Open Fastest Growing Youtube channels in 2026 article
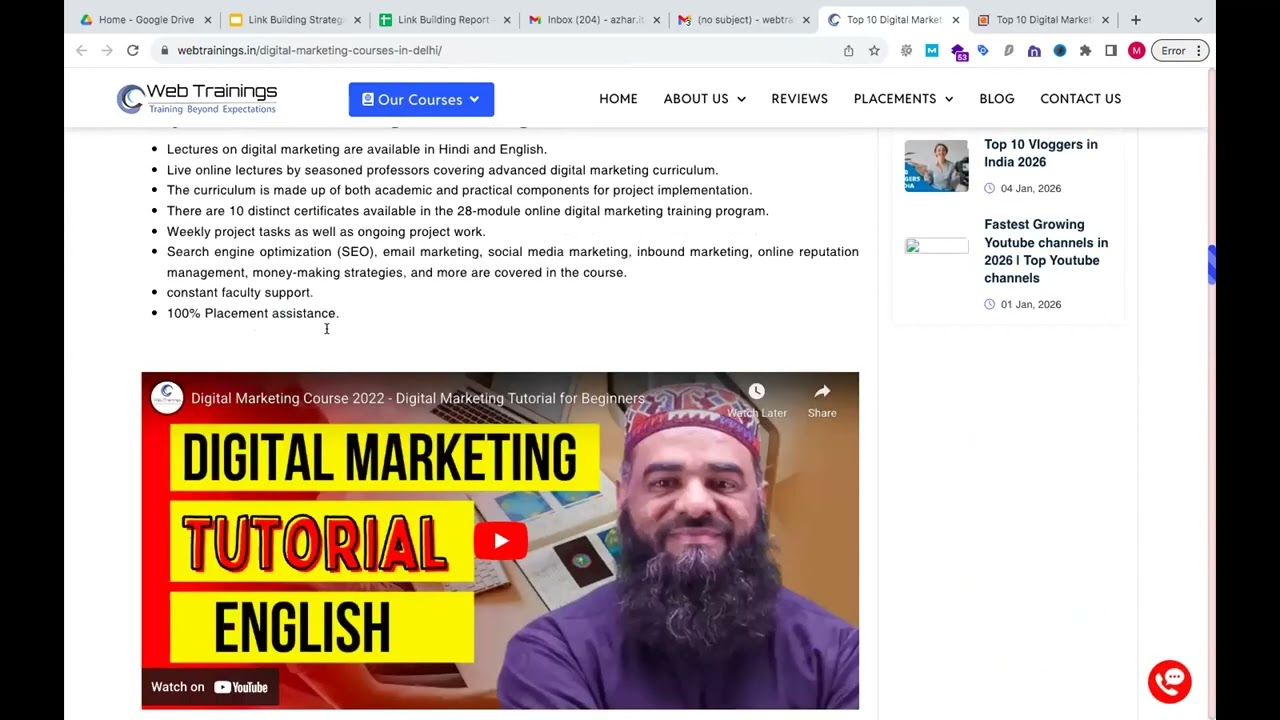This screenshot has width=1280, height=720. [x=1046, y=251]
